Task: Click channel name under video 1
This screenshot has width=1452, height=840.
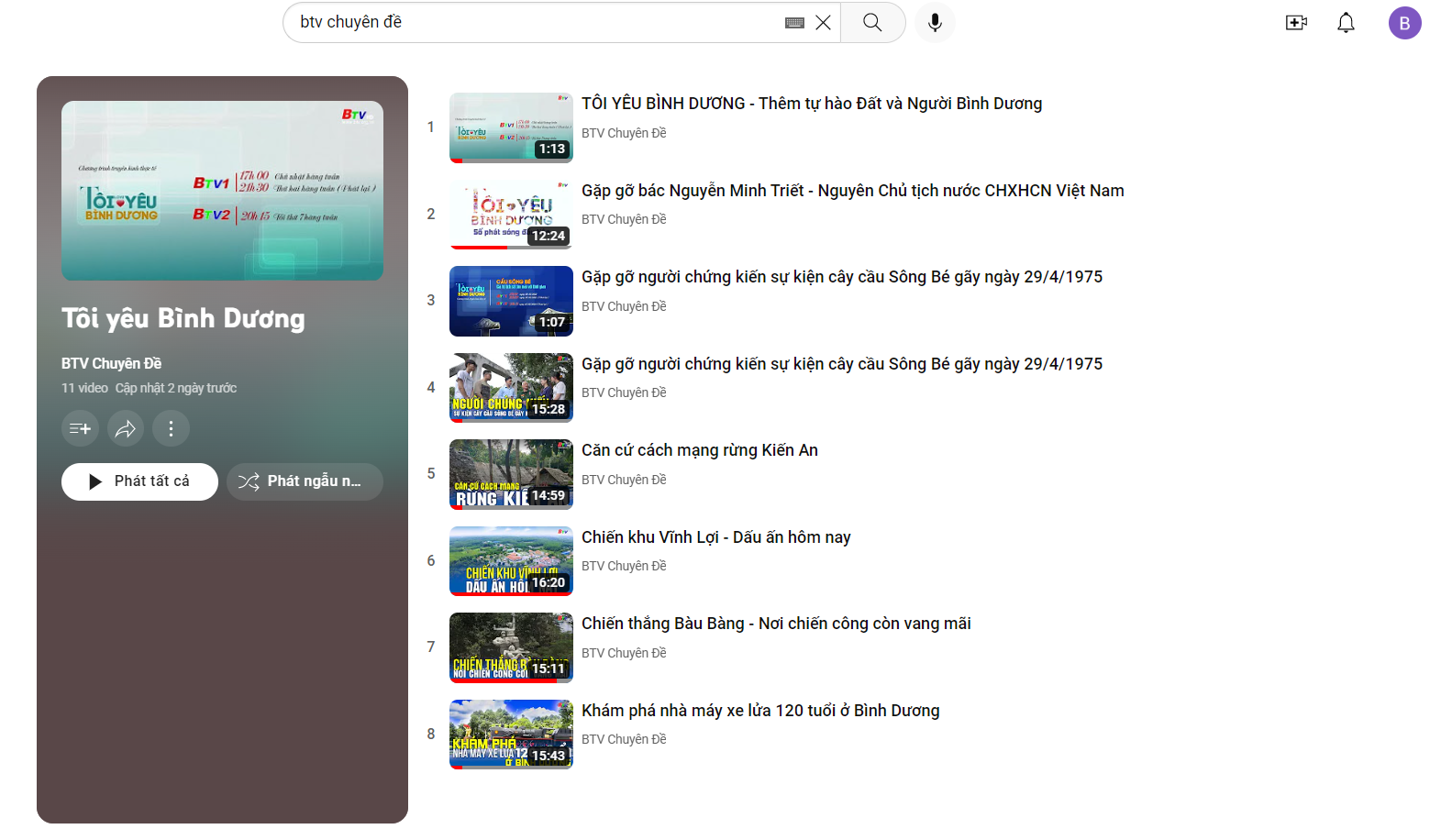Action: (x=624, y=133)
